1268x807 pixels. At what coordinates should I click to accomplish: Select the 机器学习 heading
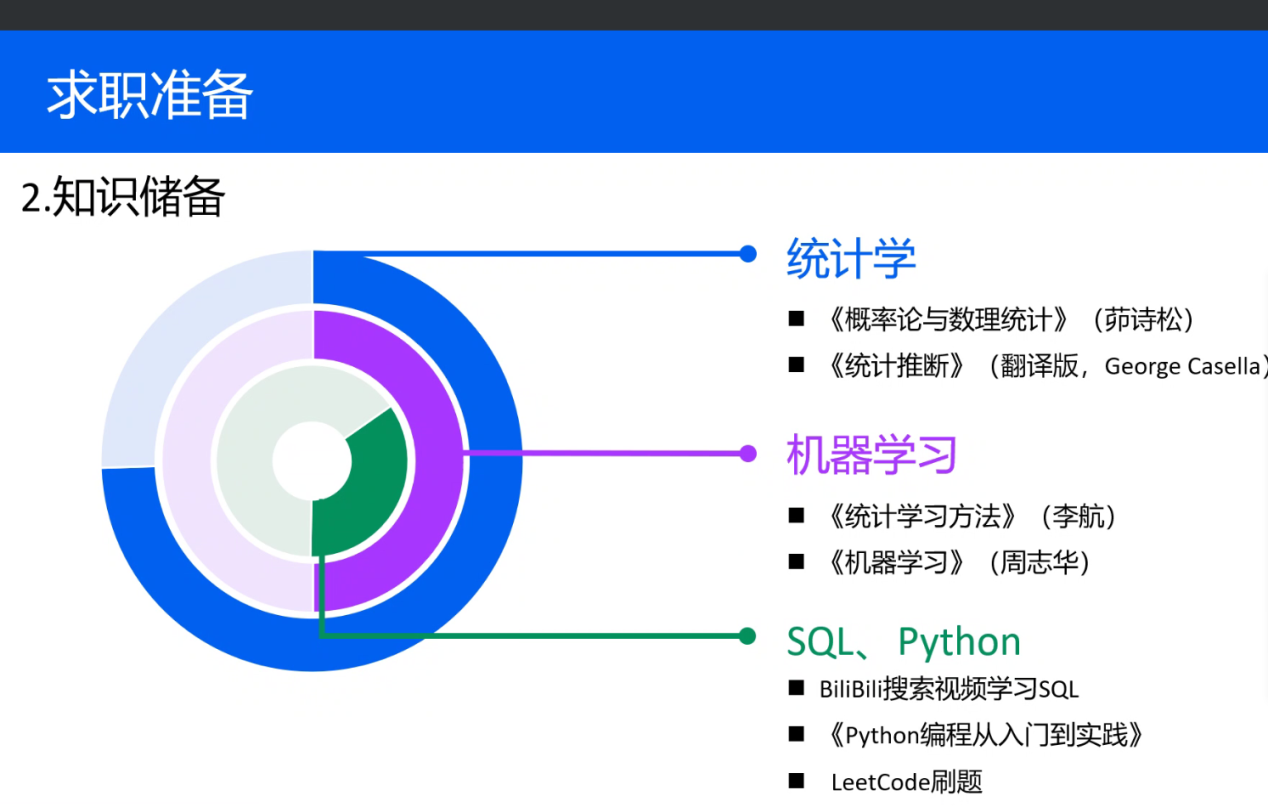click(872, 455)
